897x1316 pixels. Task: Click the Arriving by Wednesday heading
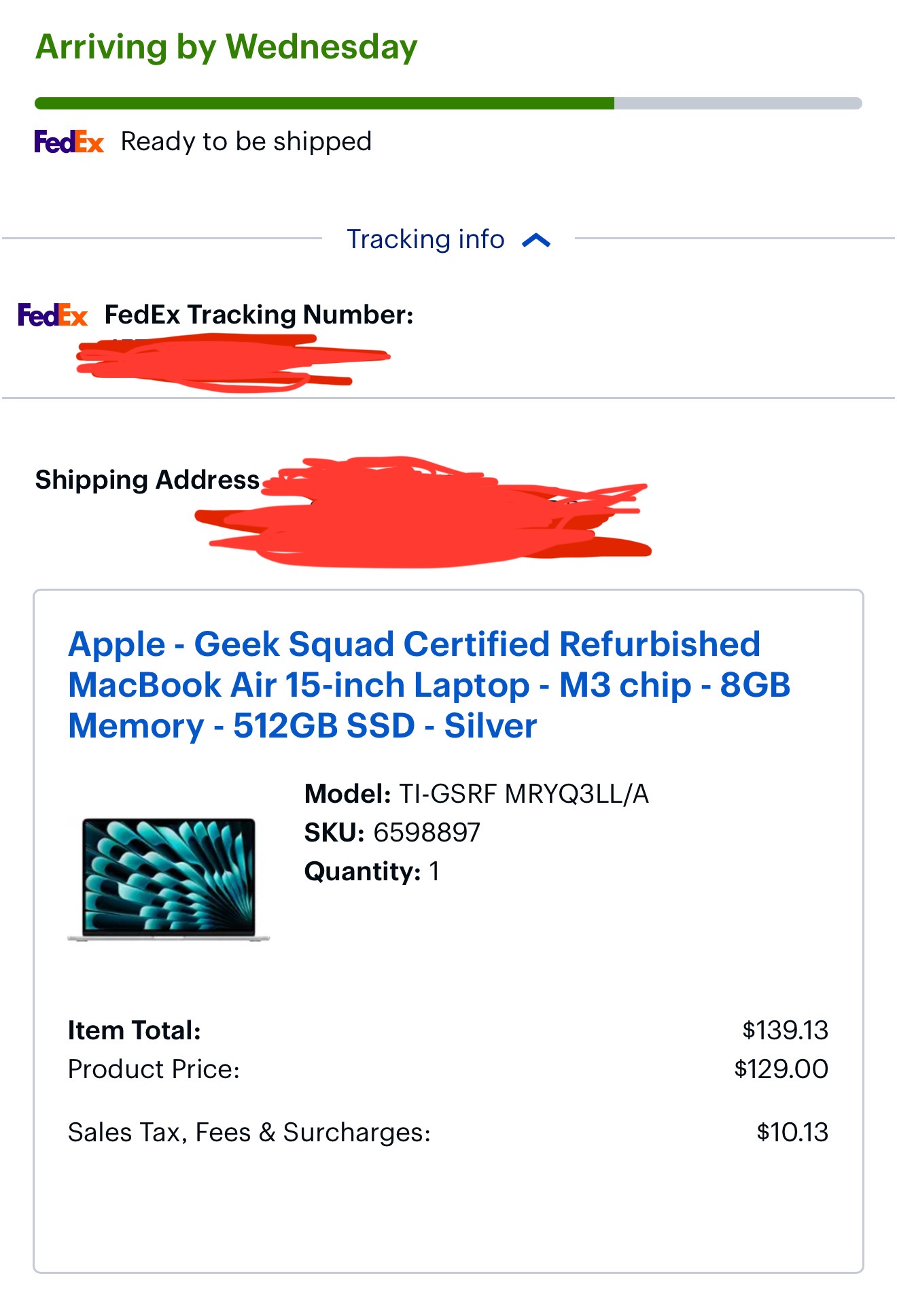pos(226,47)
